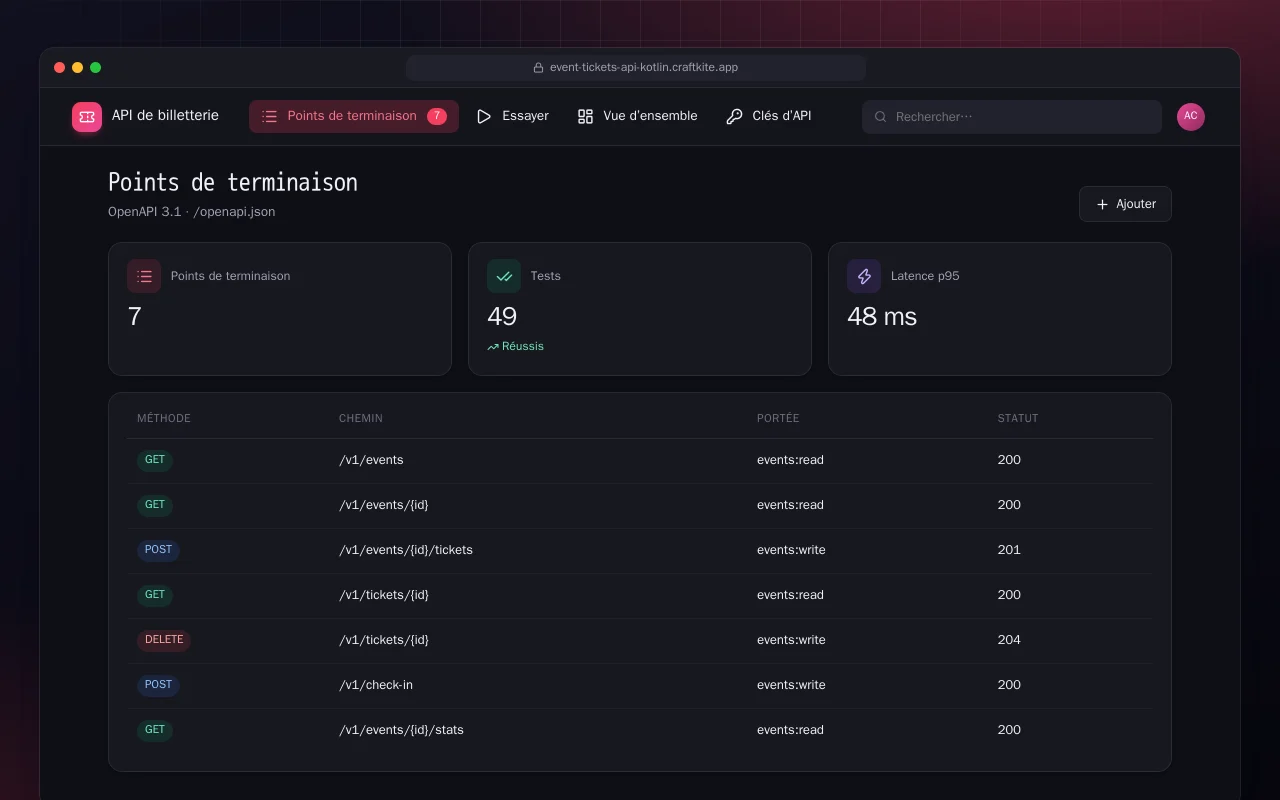This screenshot has height=800, width=1280.
Task: Click the list icon in the endpoints stat card
Action: point(144,276)
